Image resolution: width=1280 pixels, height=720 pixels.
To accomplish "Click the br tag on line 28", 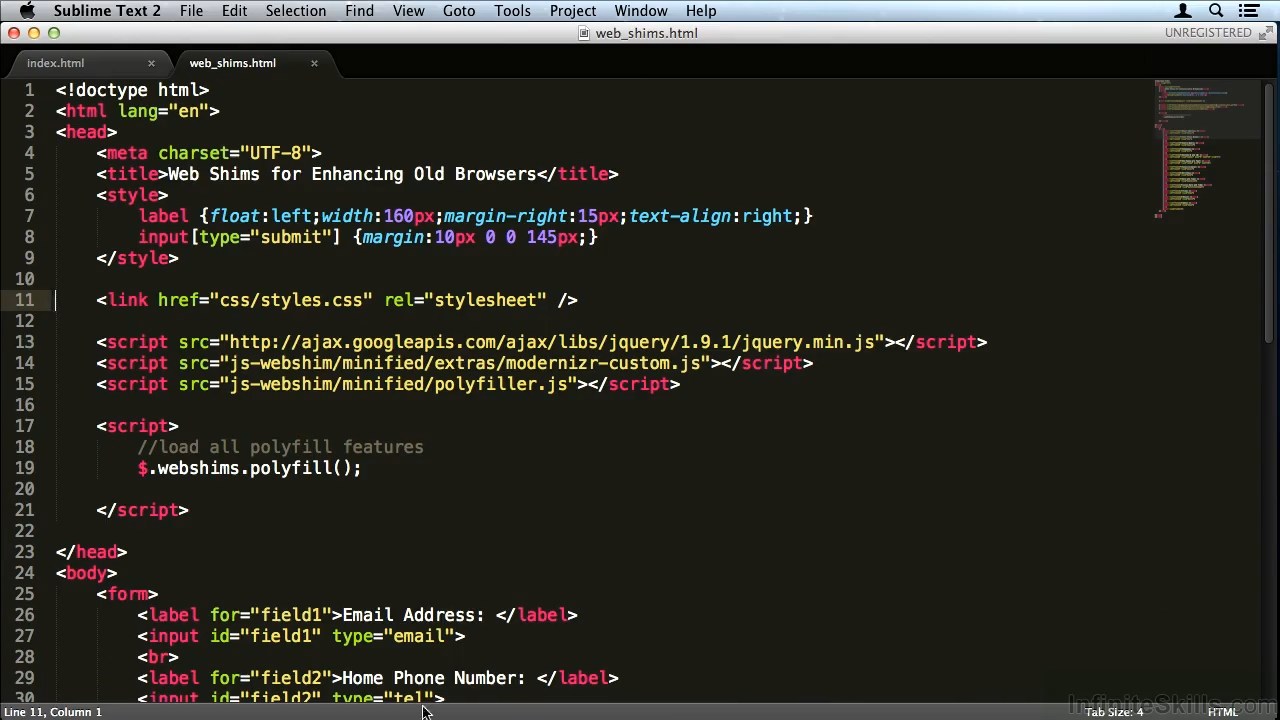I will 158,657.
